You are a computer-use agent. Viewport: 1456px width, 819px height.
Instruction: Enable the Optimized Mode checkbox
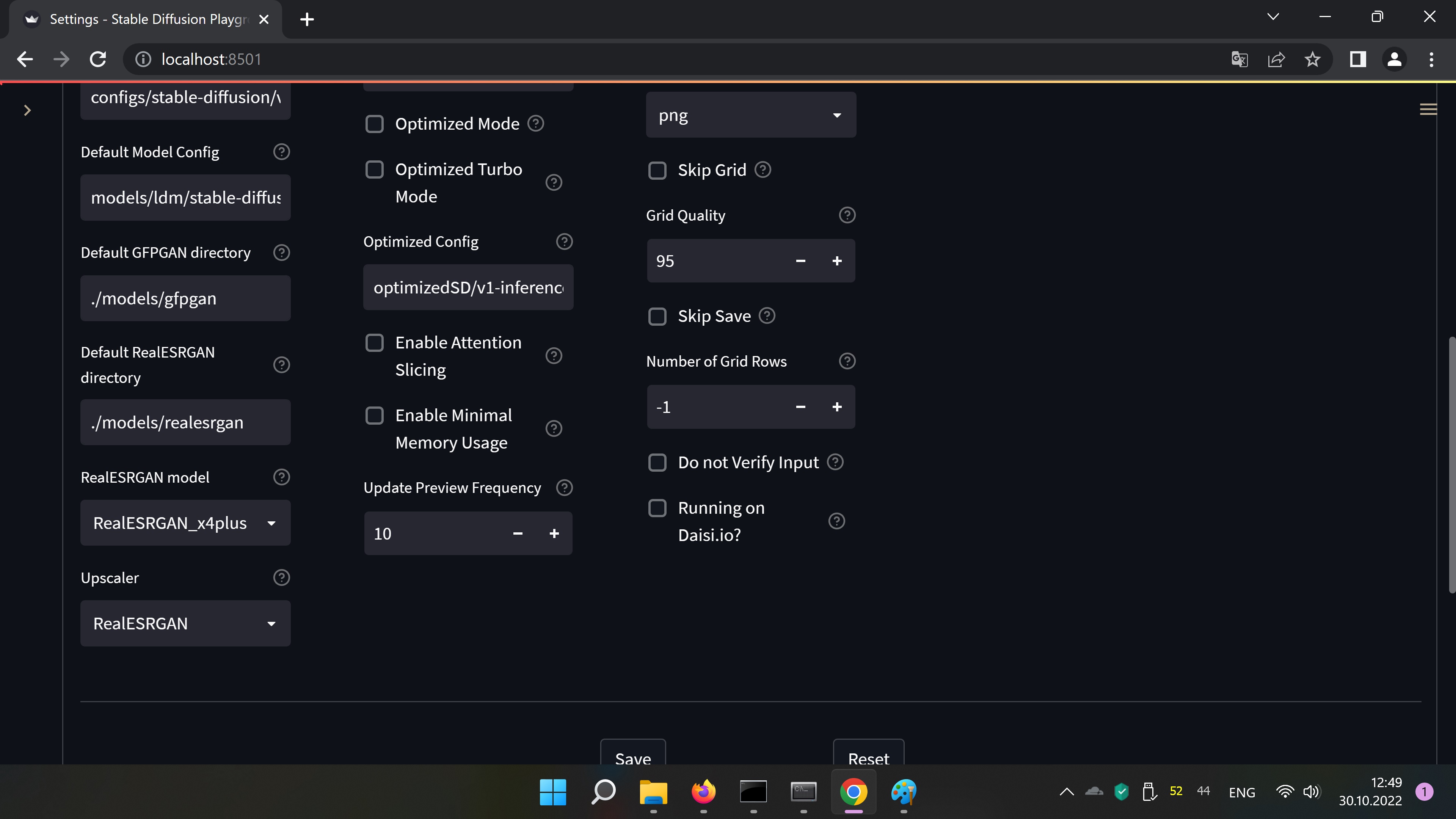pos(374,124)
